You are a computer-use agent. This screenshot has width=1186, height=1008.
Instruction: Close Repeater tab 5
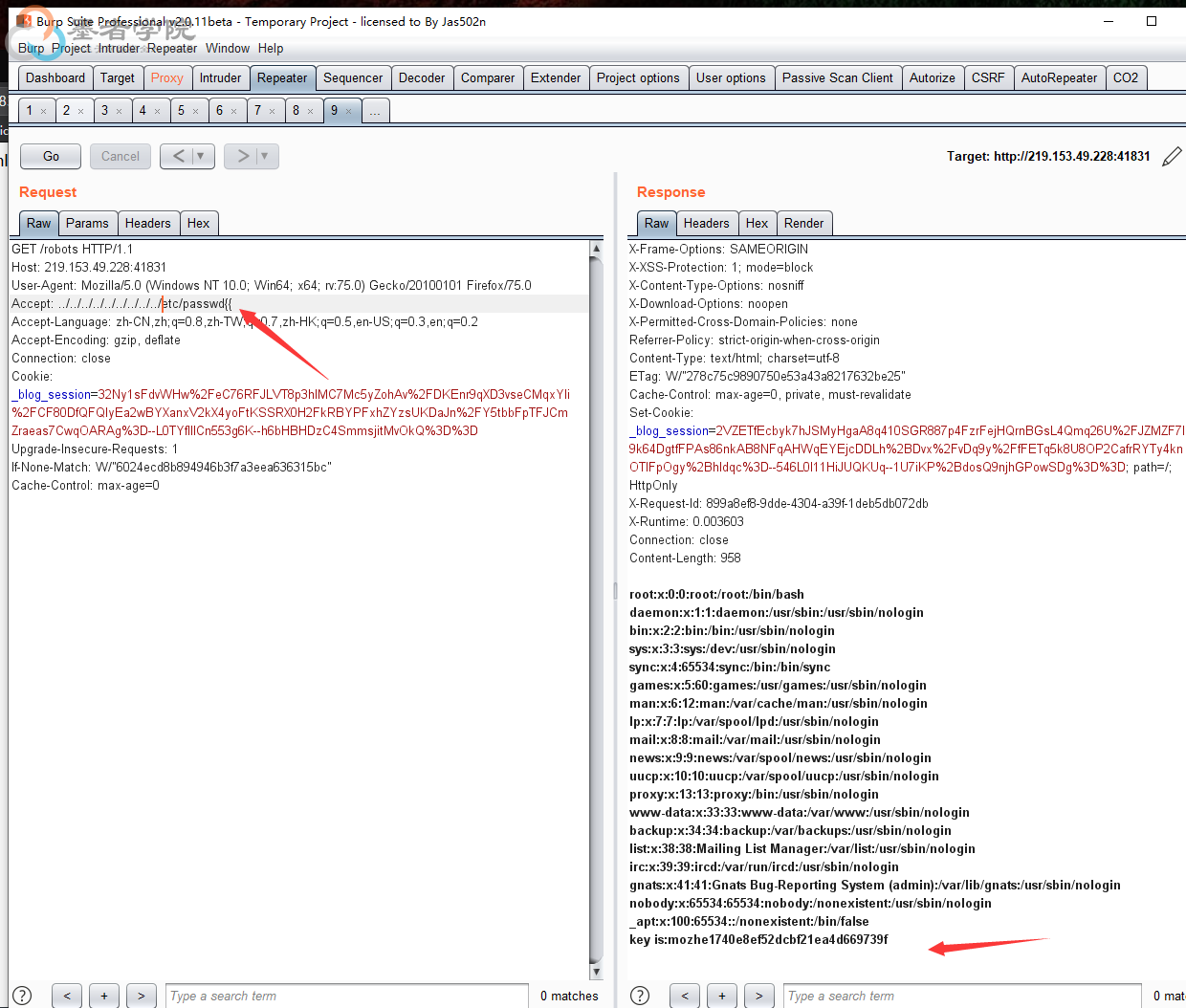(195, 112)
